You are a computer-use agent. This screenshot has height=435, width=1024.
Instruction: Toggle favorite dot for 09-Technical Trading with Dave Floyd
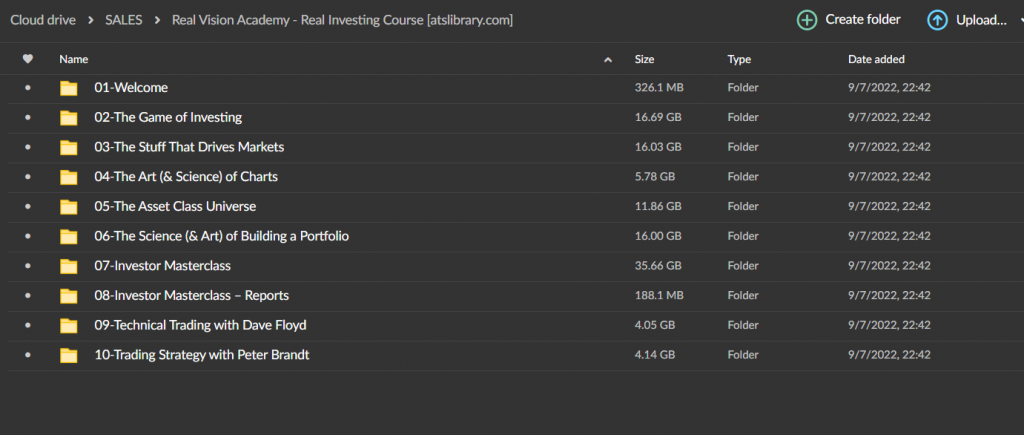click(27, 325)
